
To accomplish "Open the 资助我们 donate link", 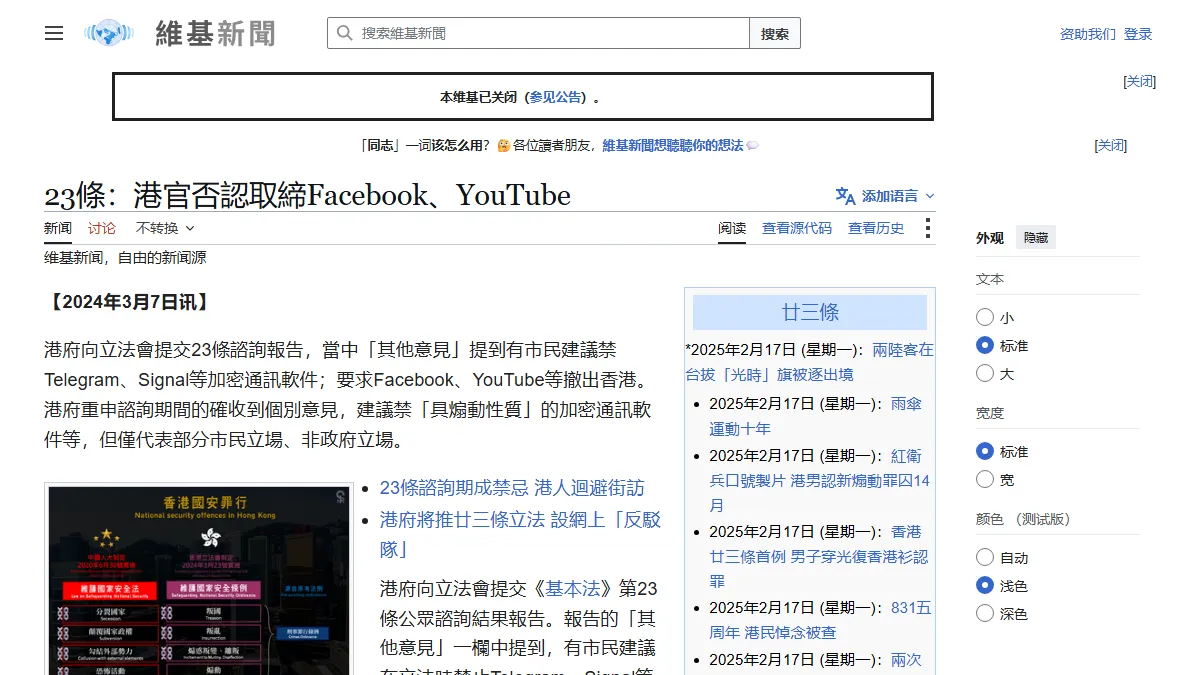I will click(x=1087, y=34).
